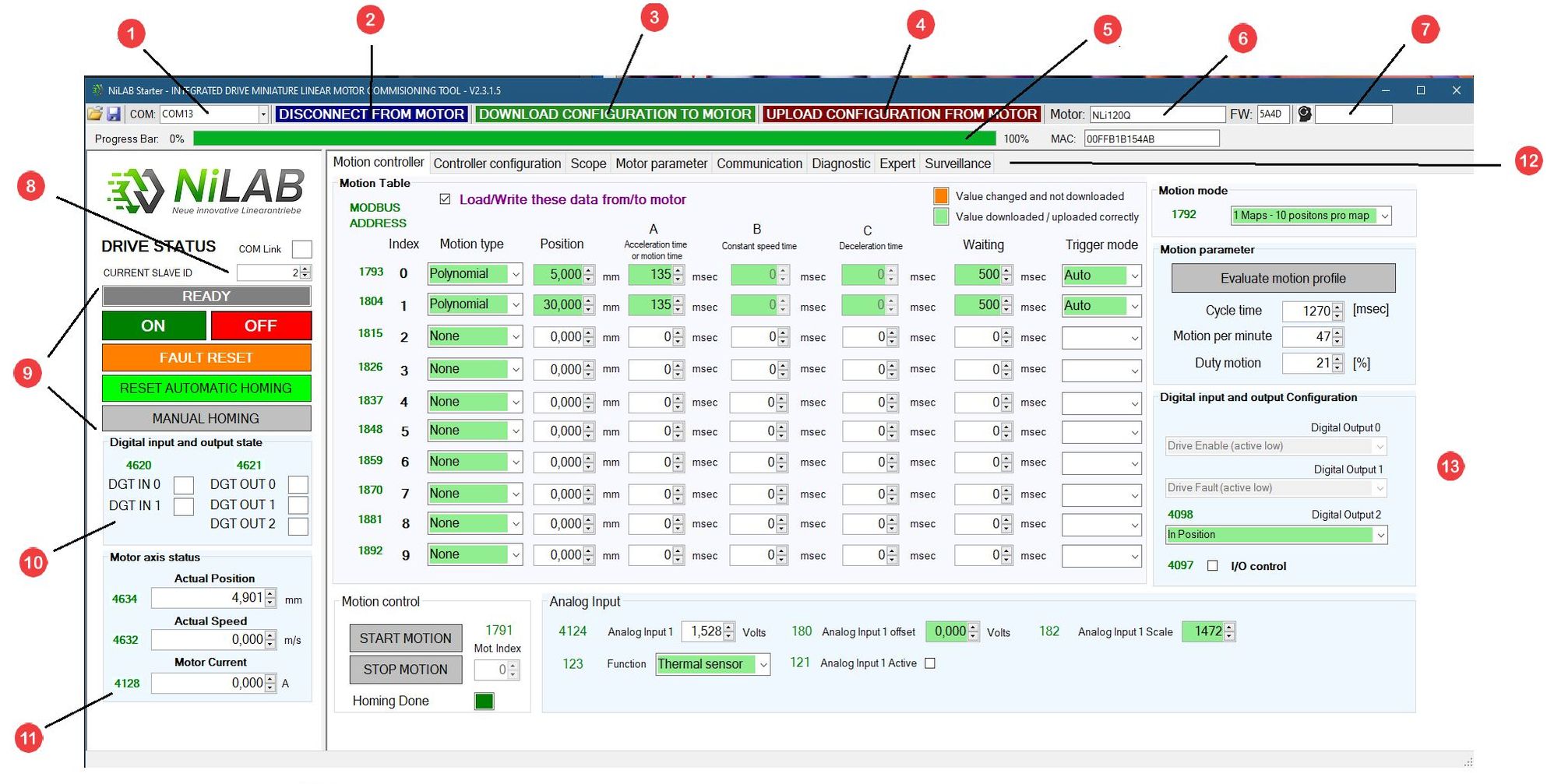This screenshot has width=1554, height=784.
Task: Expand the Motion mode maps dropdown
Action: click(x=1385, y=216)
